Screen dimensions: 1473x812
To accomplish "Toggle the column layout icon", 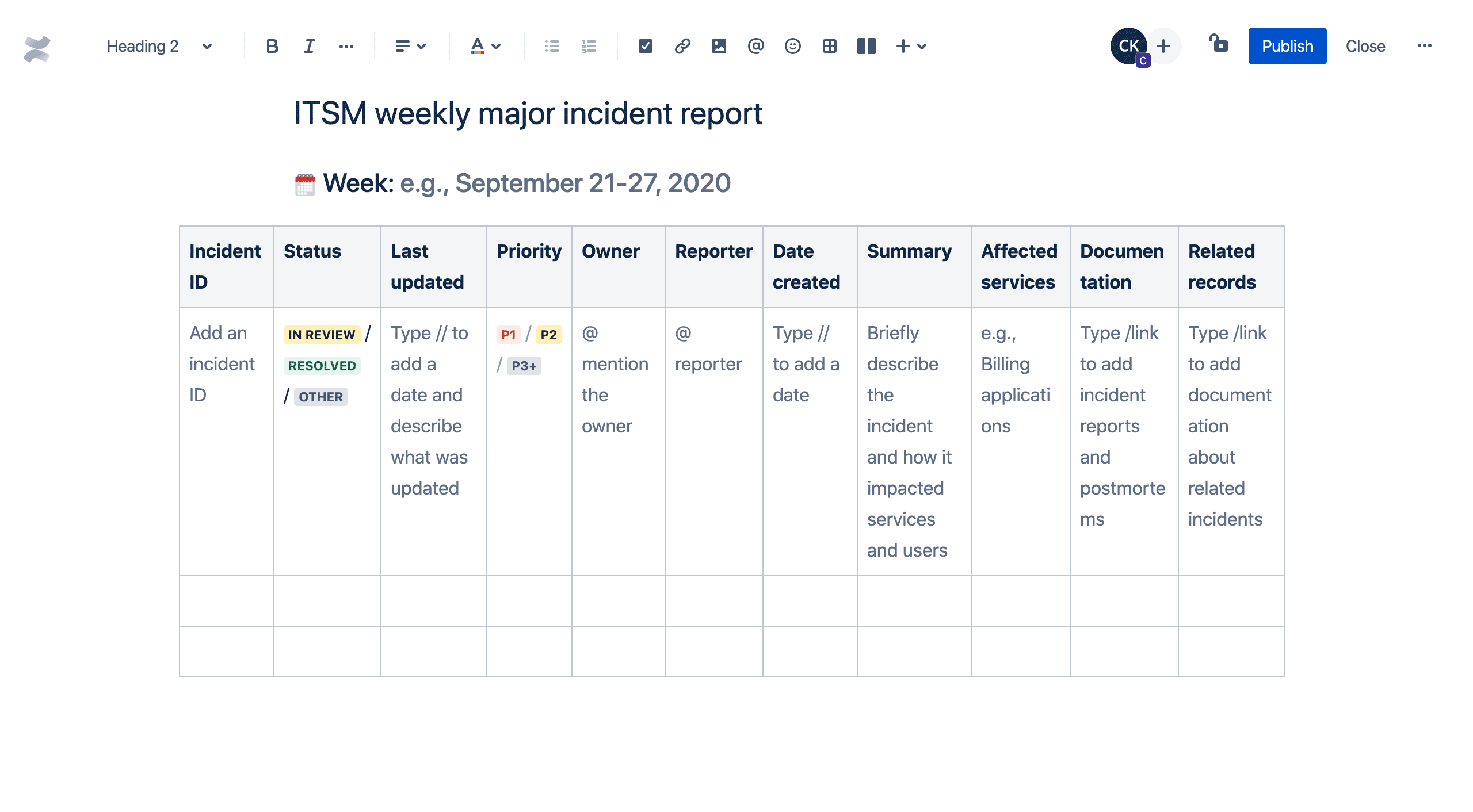I will 866,45.
